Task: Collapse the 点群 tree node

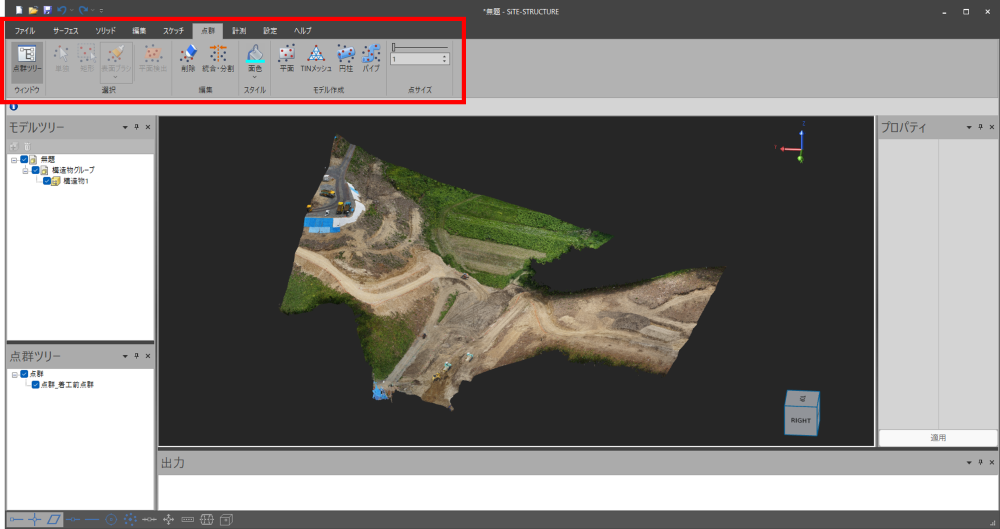Action: (x=14, y=374)
